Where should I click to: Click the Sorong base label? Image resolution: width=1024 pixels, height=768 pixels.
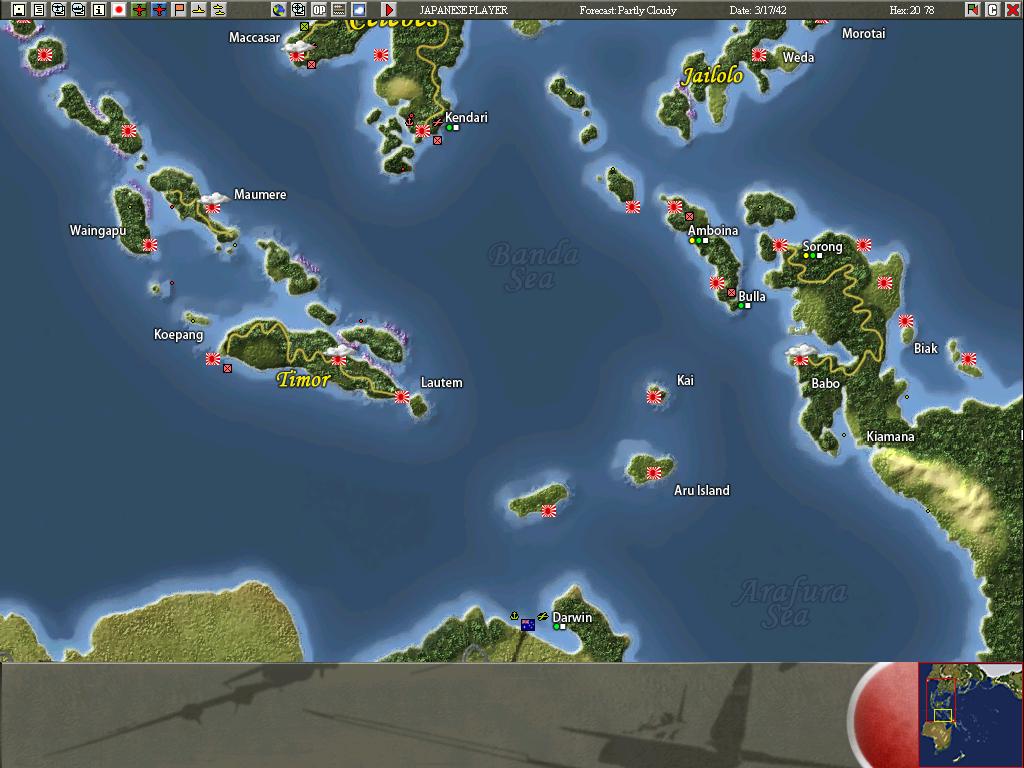pyautogui.click(x=822, y=247)
